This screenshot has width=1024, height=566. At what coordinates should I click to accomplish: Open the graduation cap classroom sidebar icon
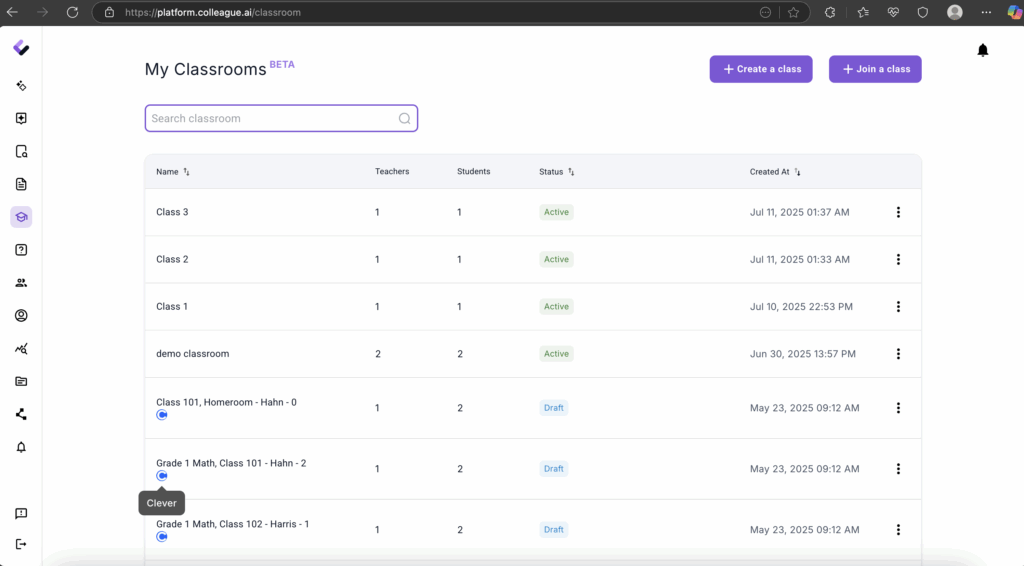click(21, 217)
